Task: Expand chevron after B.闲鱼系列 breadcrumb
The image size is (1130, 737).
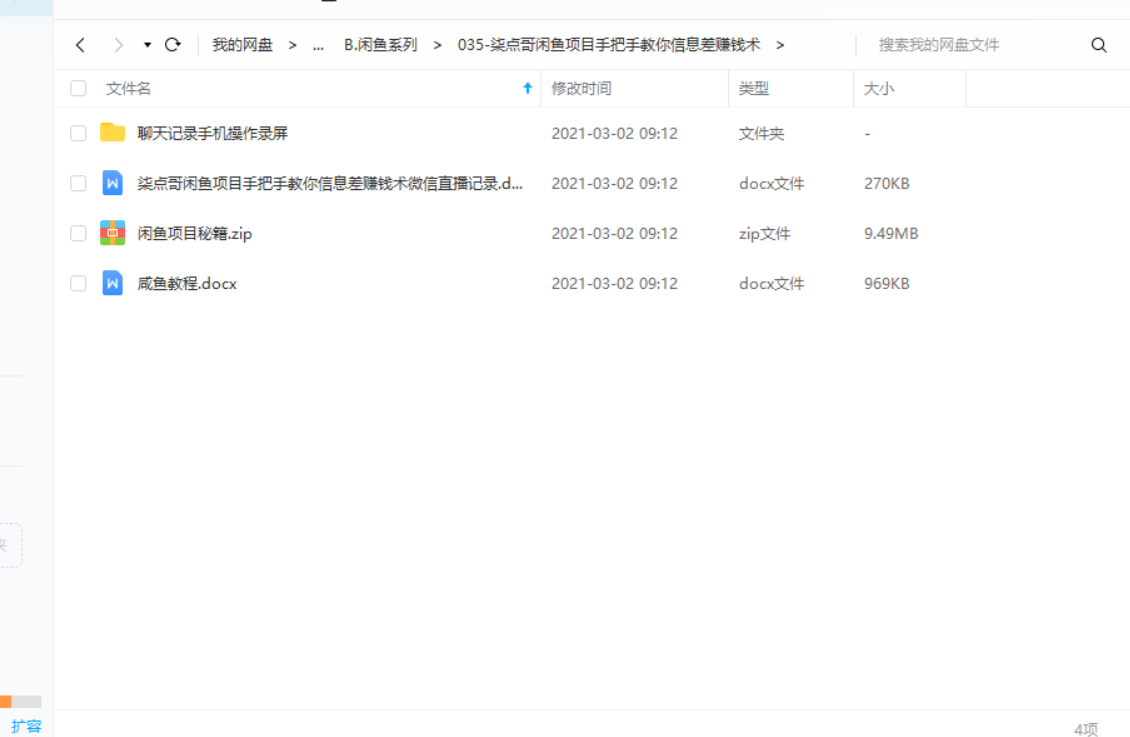Action: tap(437, 45)
